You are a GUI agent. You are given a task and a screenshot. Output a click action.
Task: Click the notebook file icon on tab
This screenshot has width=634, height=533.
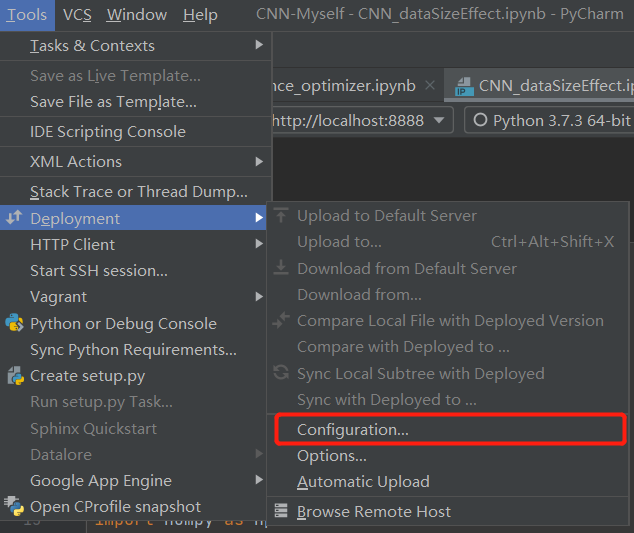pos(464,86)
